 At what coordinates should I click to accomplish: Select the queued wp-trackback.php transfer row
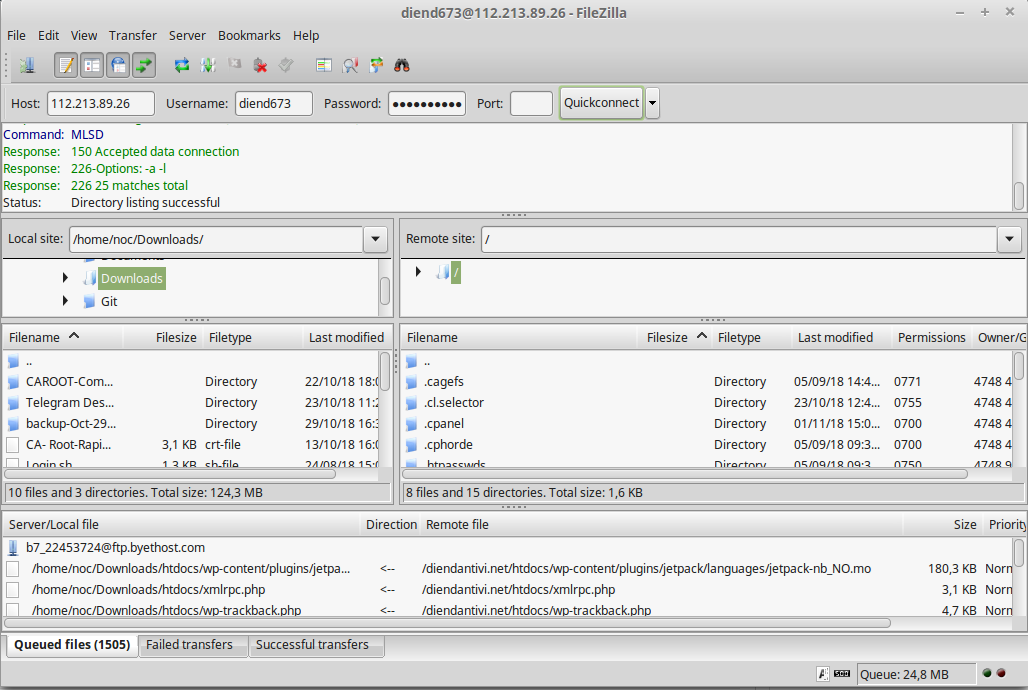(x=509, y=610)
